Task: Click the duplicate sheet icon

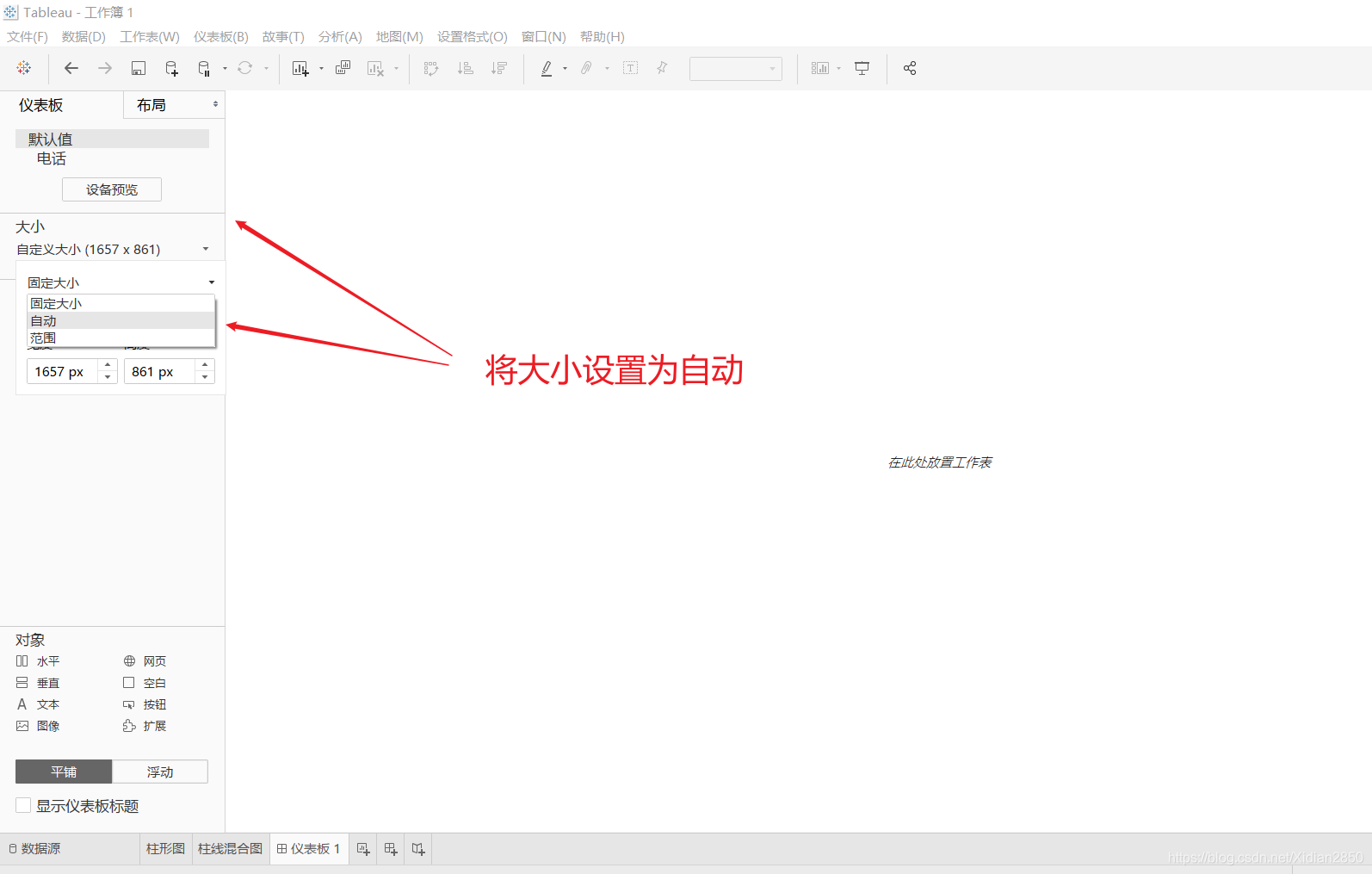Action: [343, 68]
